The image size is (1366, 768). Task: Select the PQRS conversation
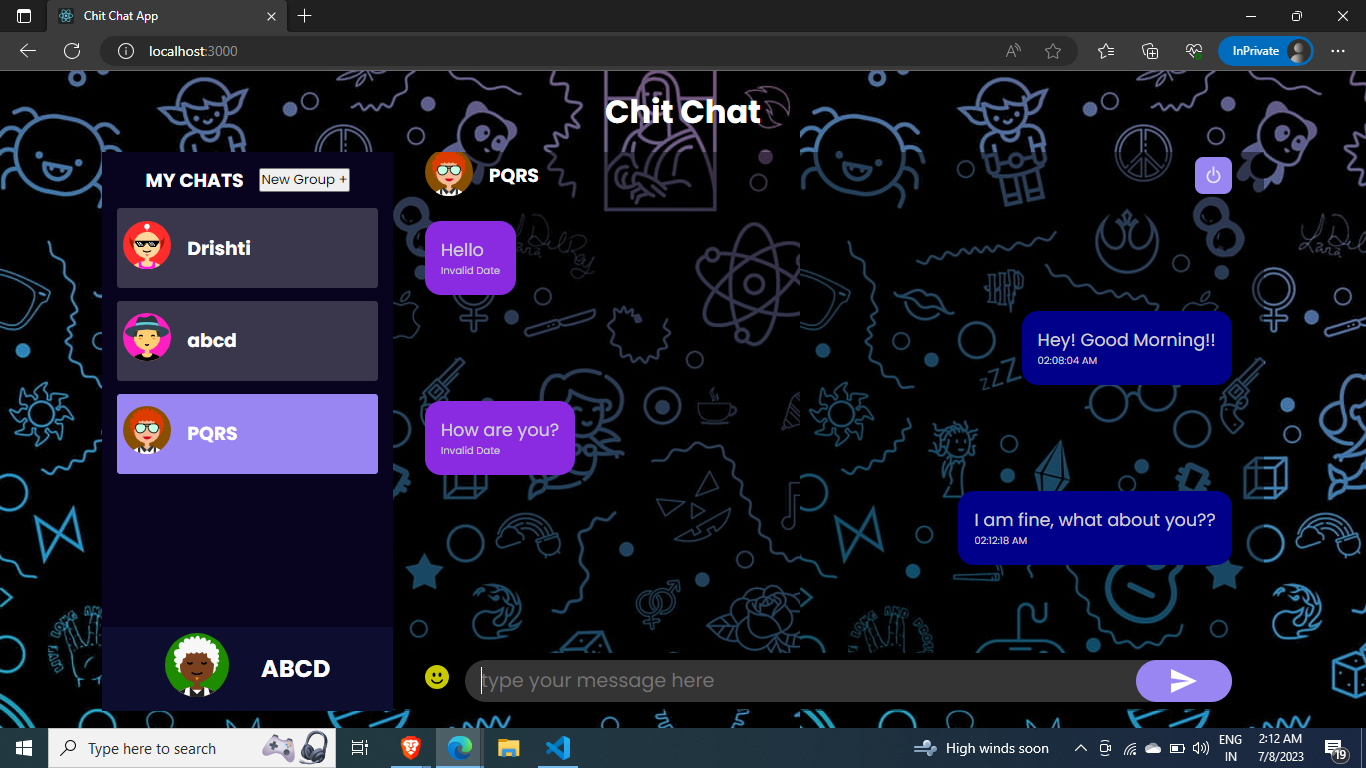coord(247,433)
